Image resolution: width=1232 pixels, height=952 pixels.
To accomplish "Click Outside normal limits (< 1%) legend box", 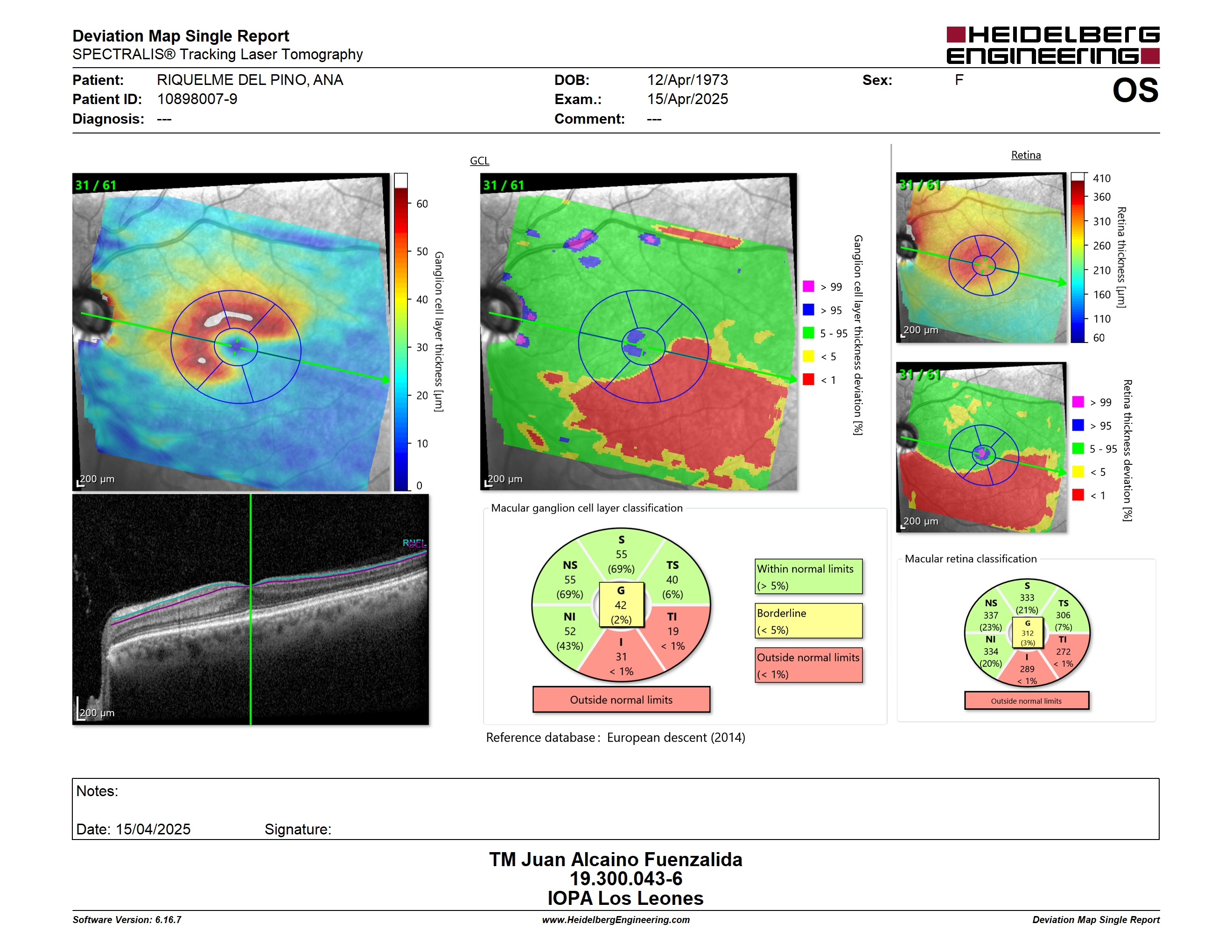I will pyautogui.click(x=808, y=665).
